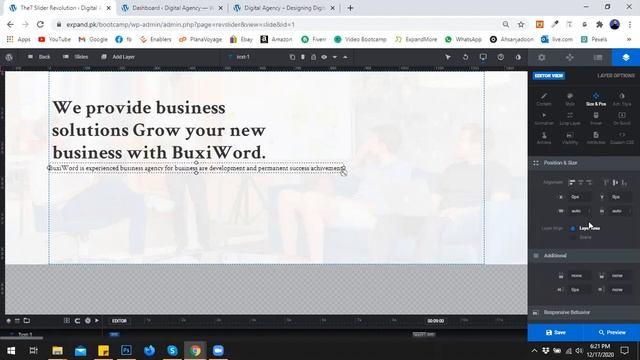
Task: Play the timeline animation
Action: [x=97, y=321]
